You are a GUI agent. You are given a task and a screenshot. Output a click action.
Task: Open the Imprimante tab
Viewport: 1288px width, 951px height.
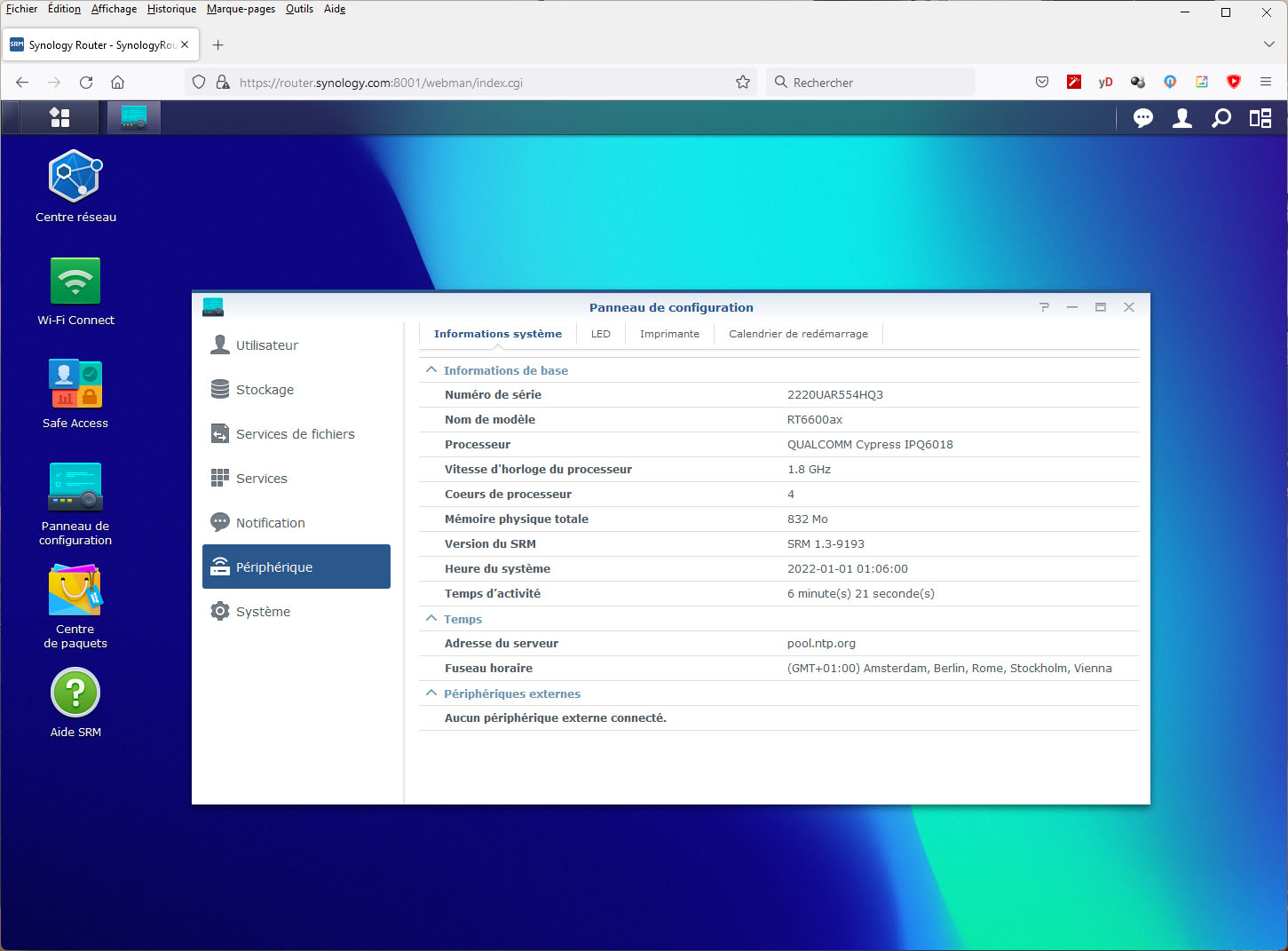click(x=669, y=334)
